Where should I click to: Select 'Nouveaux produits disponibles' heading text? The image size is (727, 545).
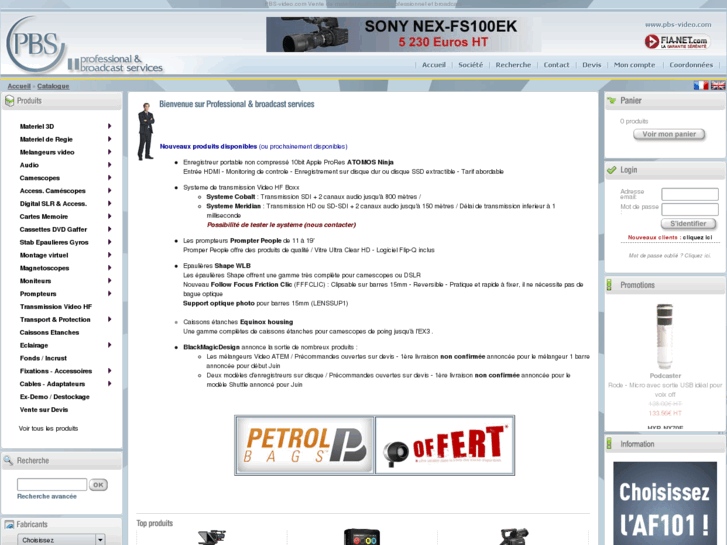[208, 147]
